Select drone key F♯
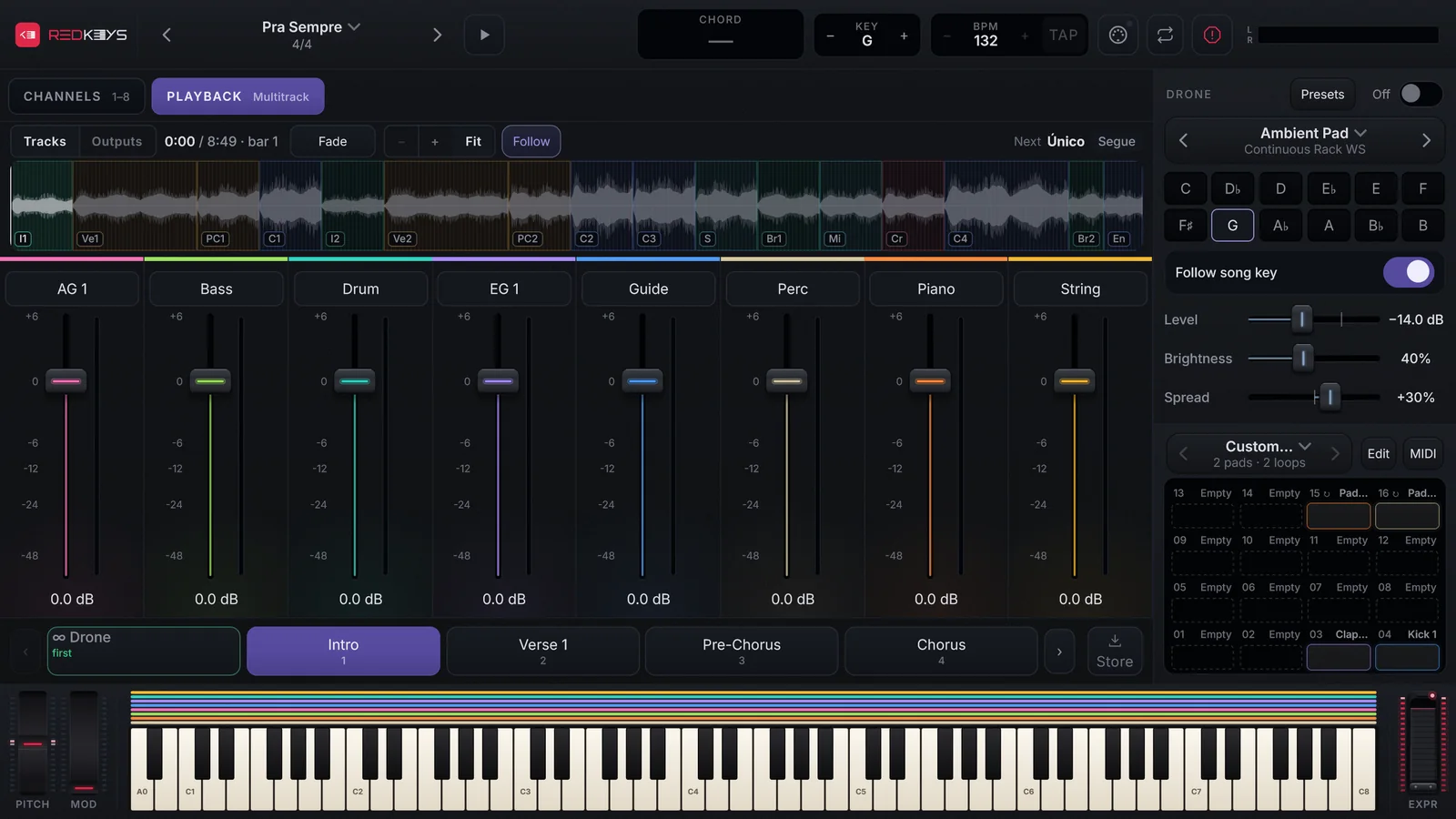 1186,225
